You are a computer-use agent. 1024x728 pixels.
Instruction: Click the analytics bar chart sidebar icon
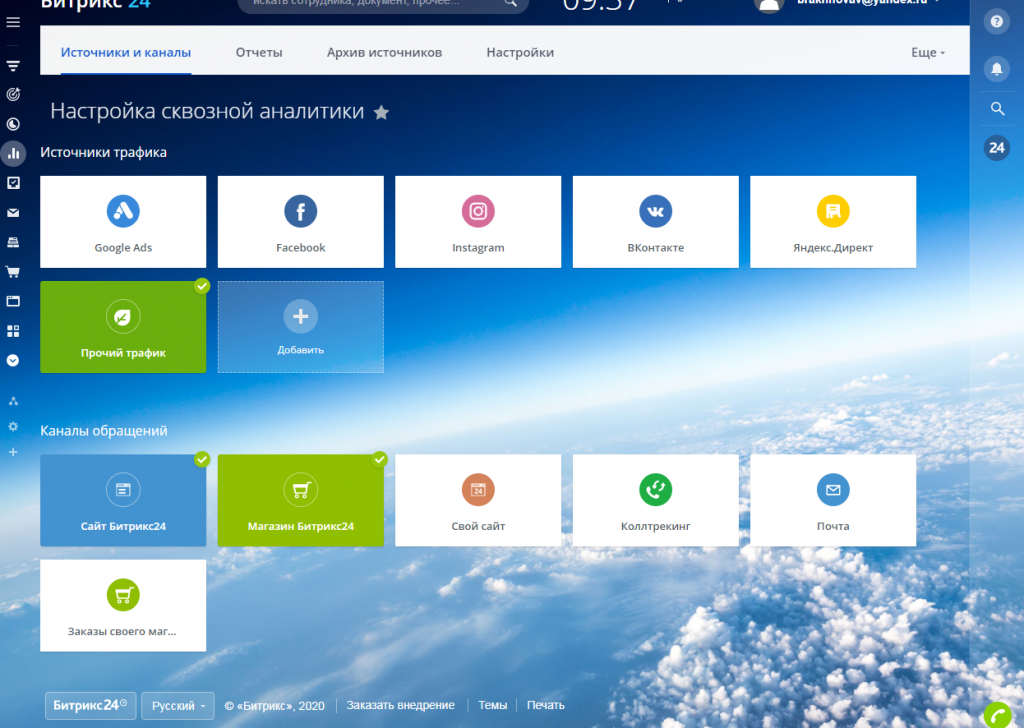13,154
